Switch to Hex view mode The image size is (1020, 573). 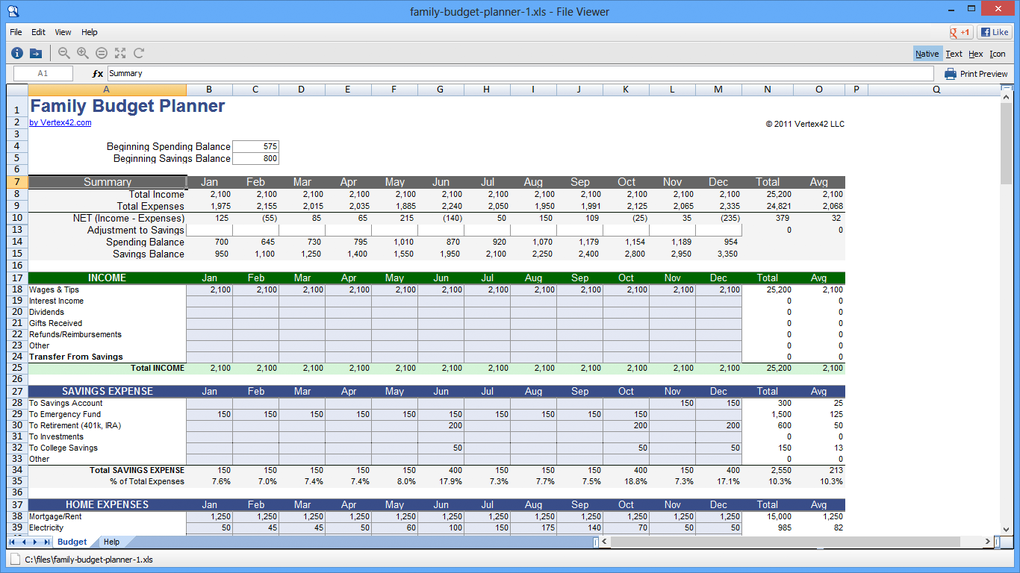[x=976, y=54]
